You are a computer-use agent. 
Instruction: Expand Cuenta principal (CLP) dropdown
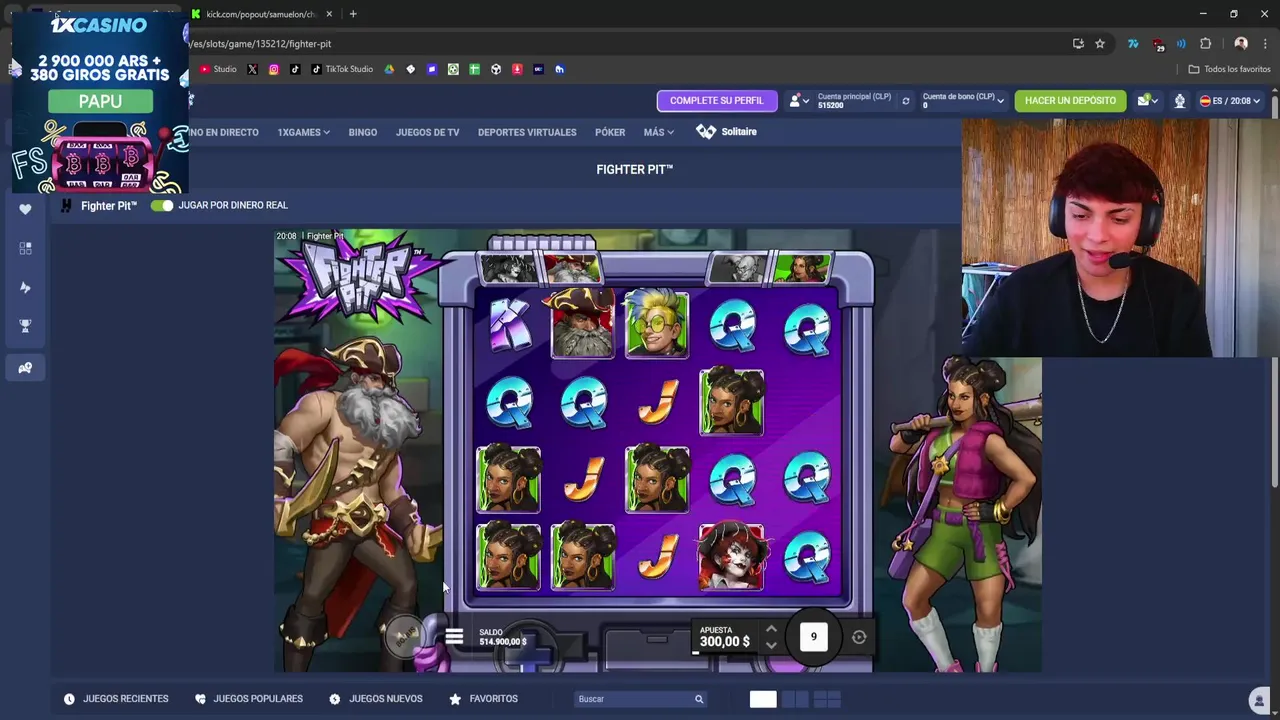pyautogui.click(x=857, y=101)
